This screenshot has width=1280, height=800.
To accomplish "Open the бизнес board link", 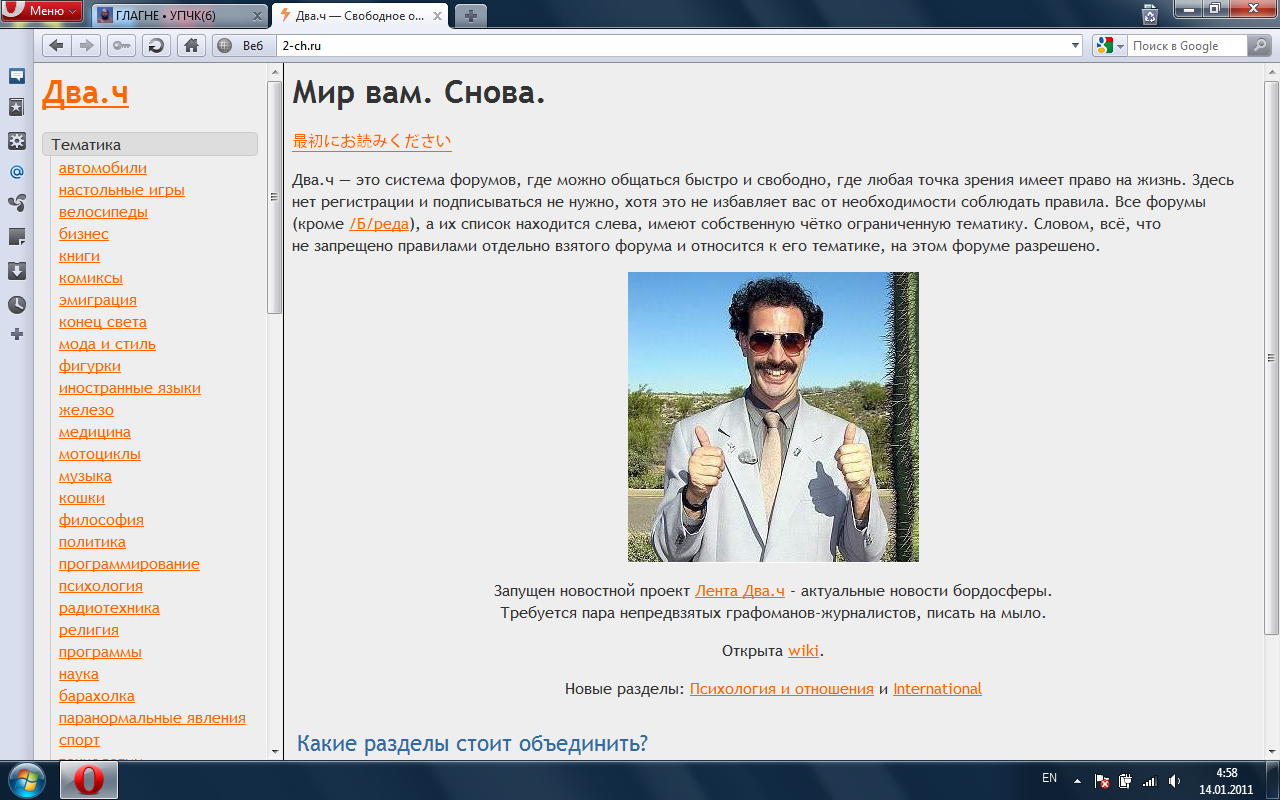I will click(x=84, y=234).
